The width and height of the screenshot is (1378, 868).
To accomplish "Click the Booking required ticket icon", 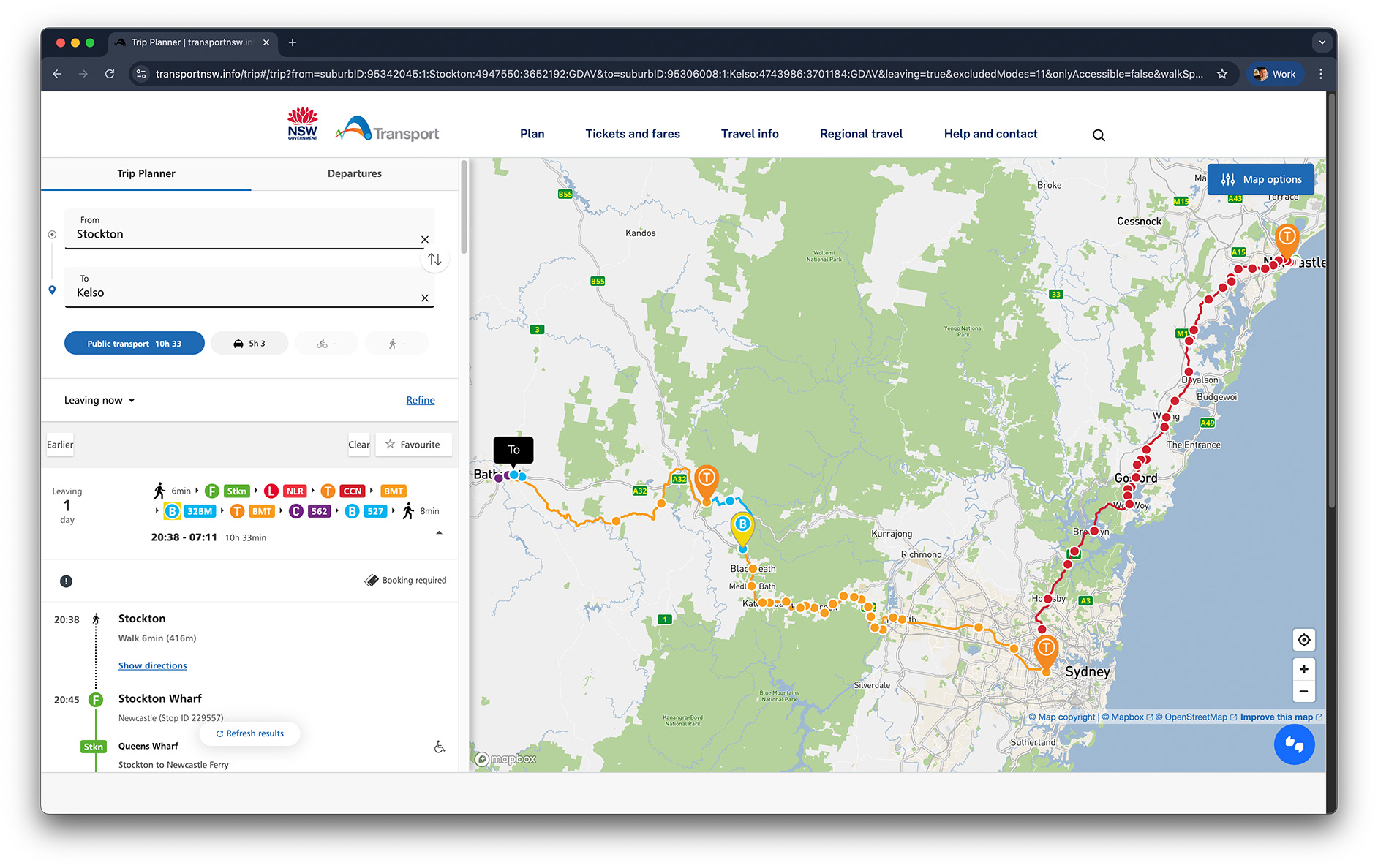I will tap(372, 581).
